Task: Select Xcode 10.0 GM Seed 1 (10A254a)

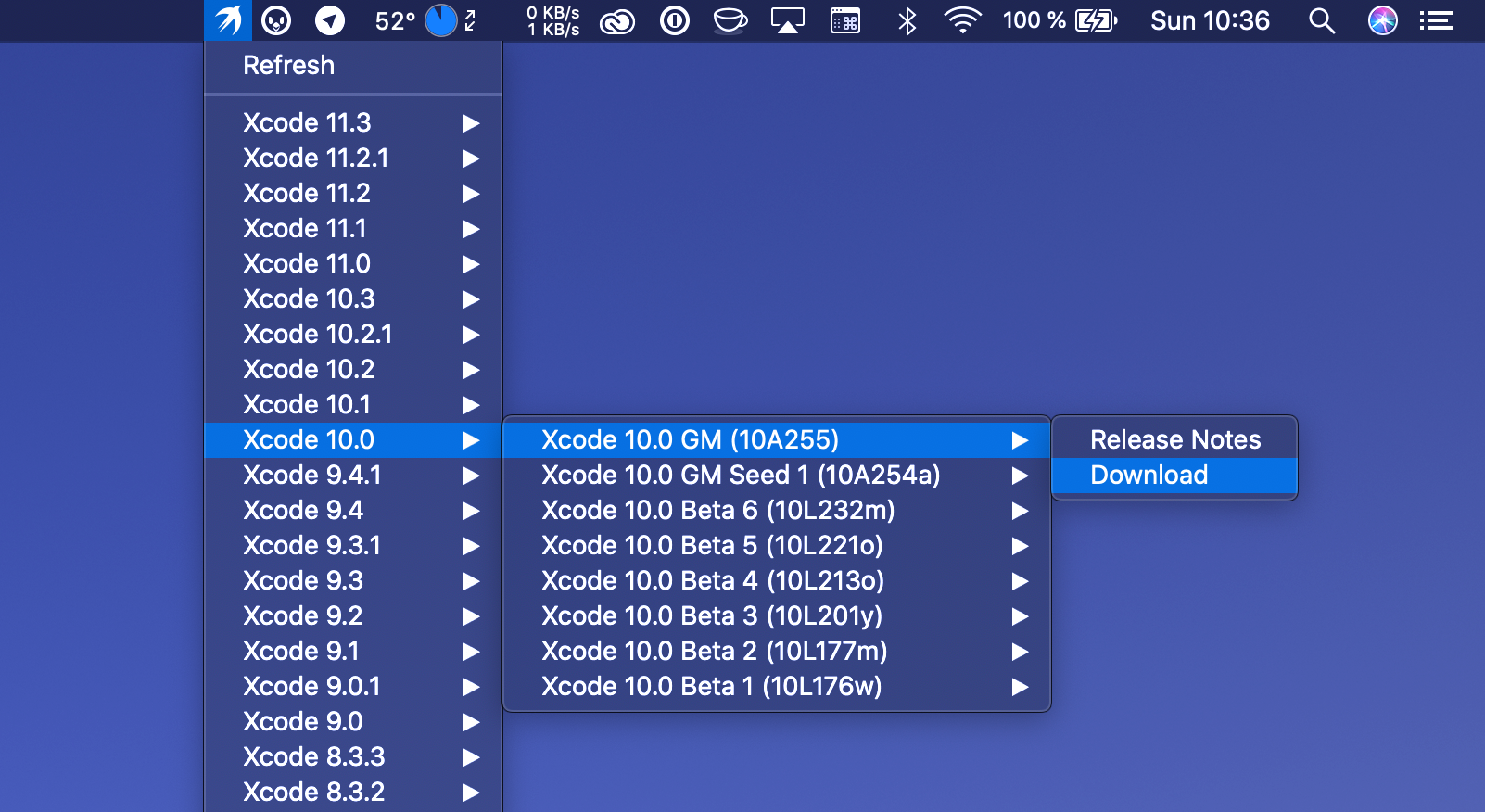Action: 777,476
